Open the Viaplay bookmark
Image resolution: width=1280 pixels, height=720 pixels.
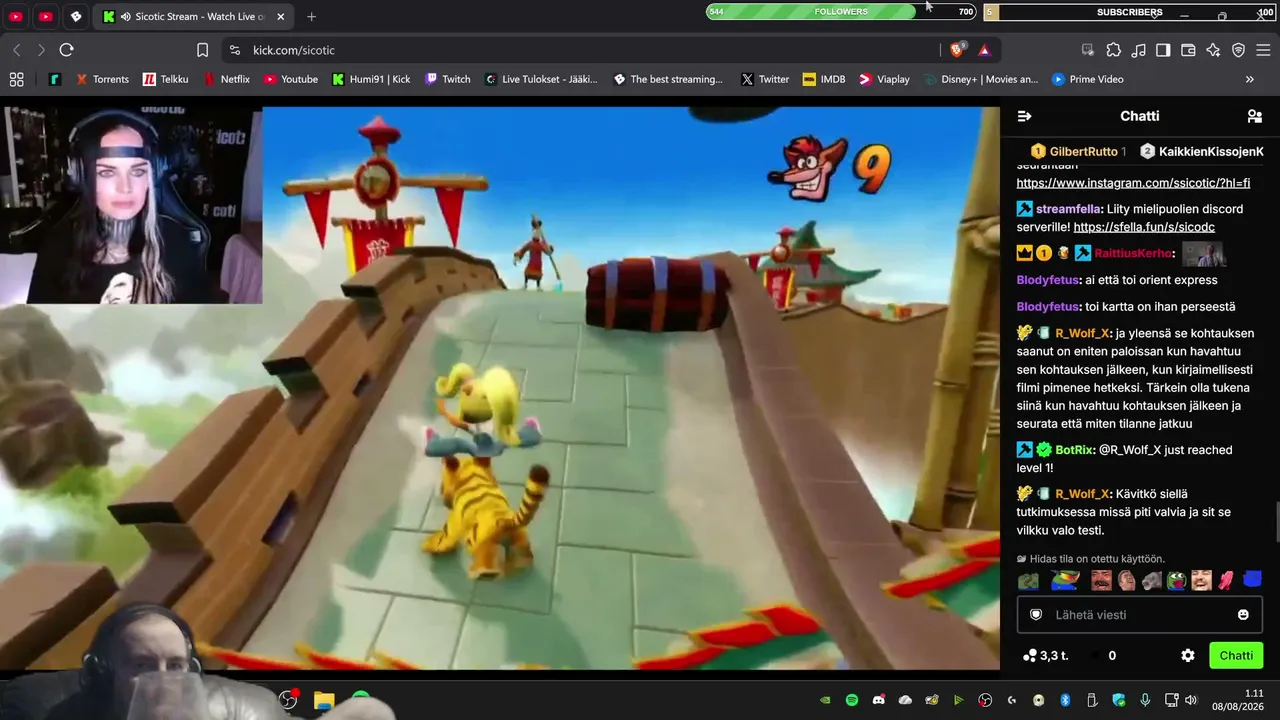pos(883,79)
